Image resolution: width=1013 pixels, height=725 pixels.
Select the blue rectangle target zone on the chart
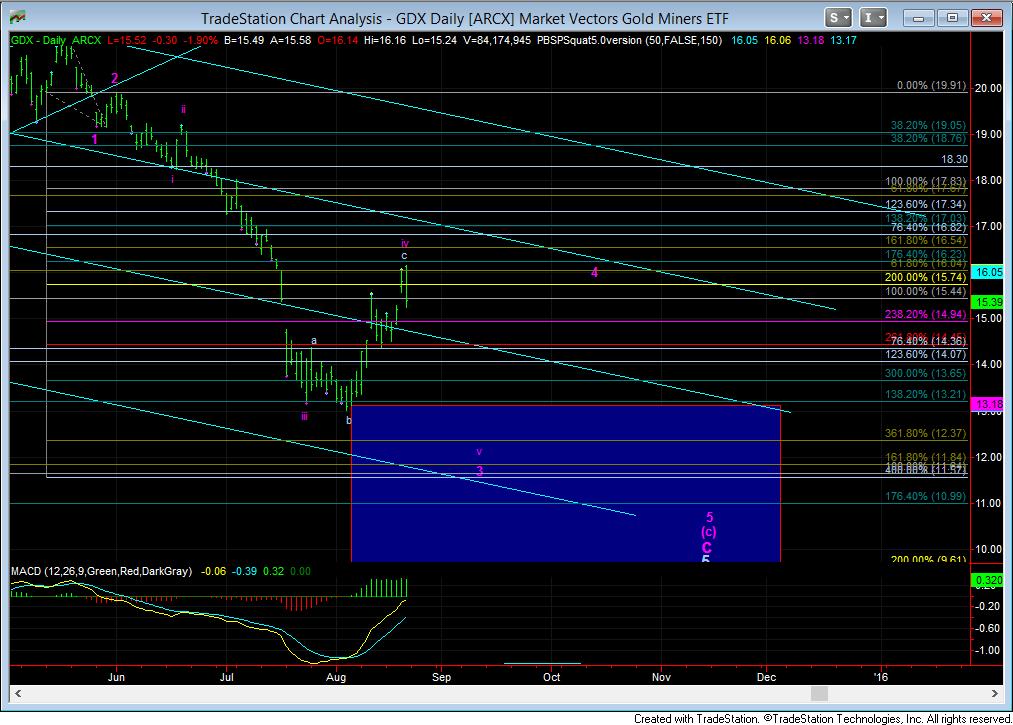[566, 483]
